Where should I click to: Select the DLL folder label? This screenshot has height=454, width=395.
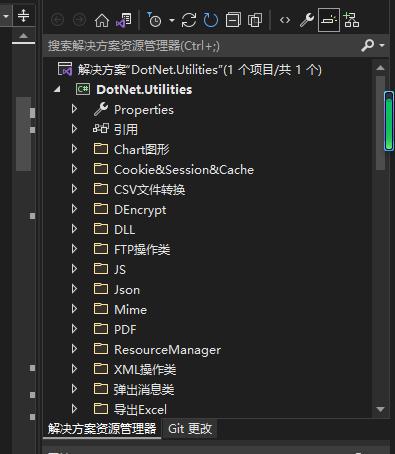coord(124,230)
